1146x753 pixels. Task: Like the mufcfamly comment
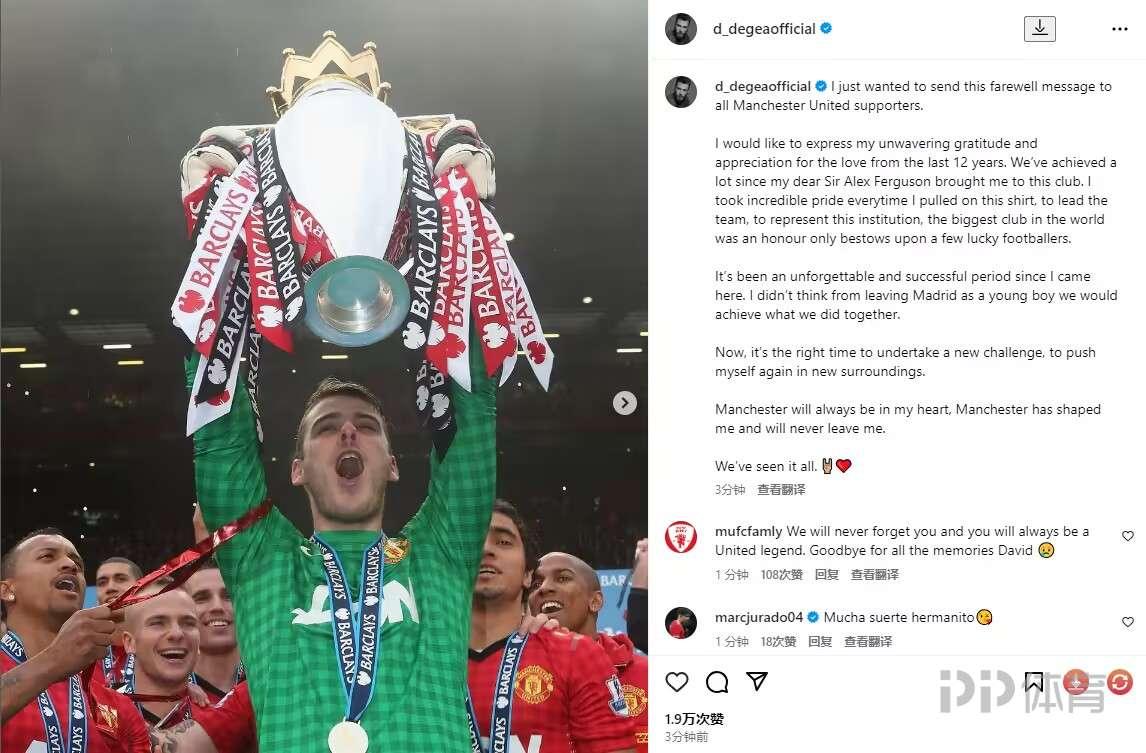(x=1128, y=536)
